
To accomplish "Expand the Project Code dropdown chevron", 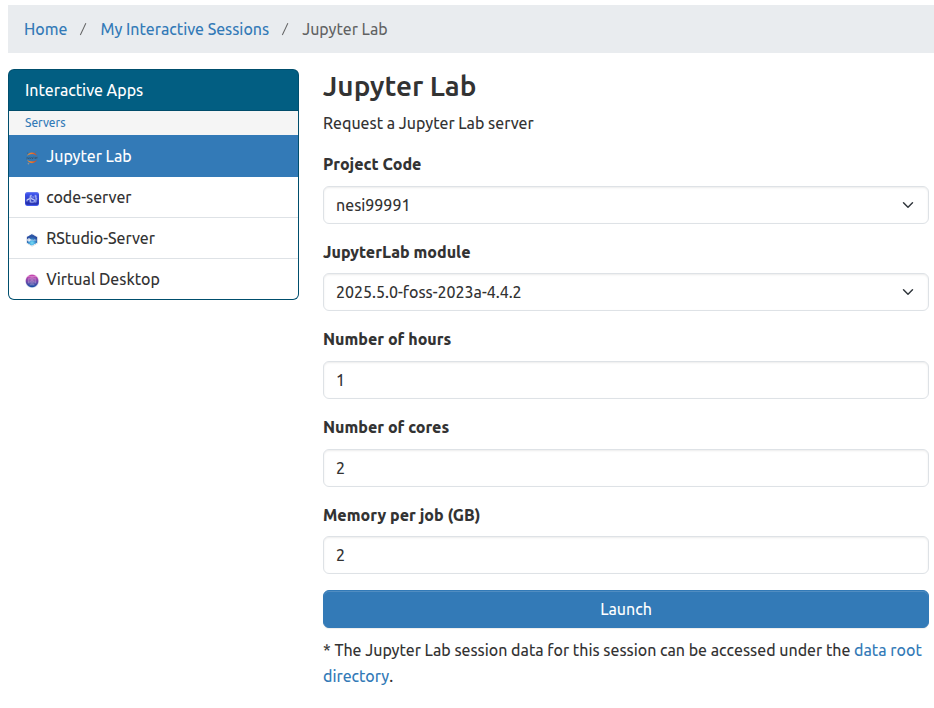I will 907,205.
